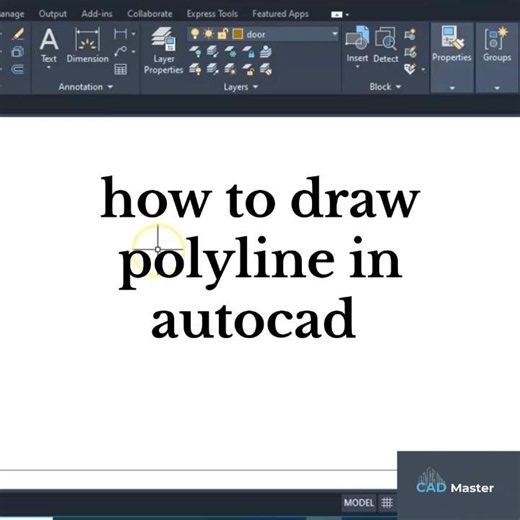Click the MODEL status bar button
This screenshot has width=520, height=520.
(359, 503)
